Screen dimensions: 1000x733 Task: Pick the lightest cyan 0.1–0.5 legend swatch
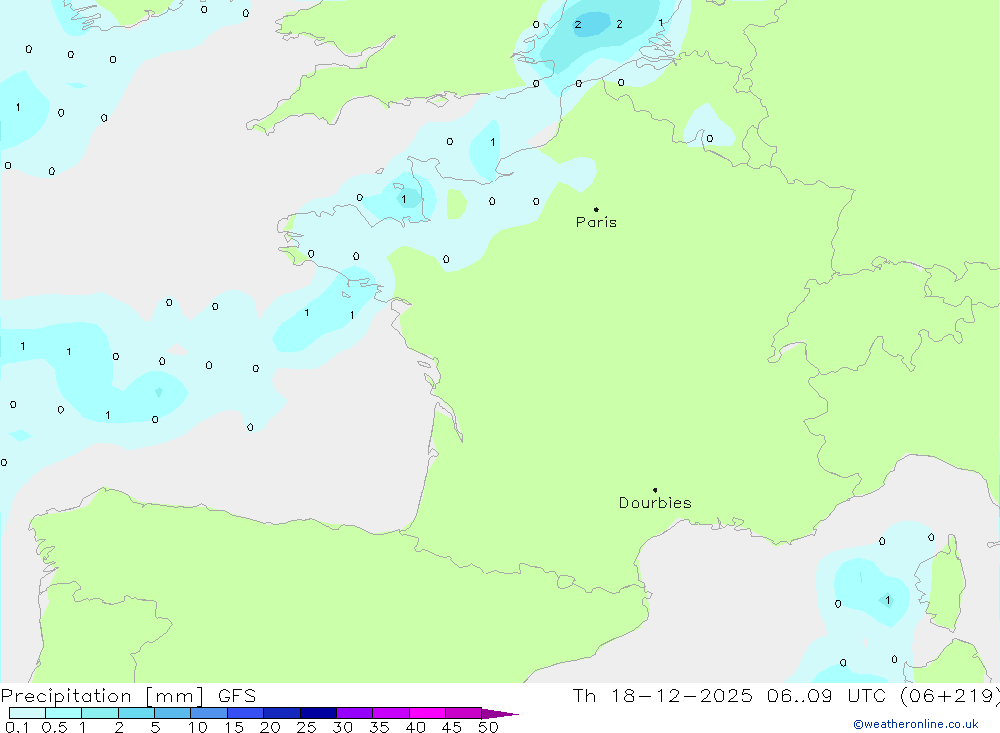coord(27,713)
